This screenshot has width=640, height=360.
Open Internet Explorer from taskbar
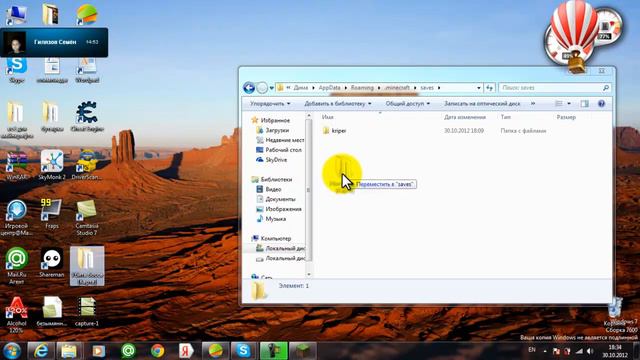(40, 351)
